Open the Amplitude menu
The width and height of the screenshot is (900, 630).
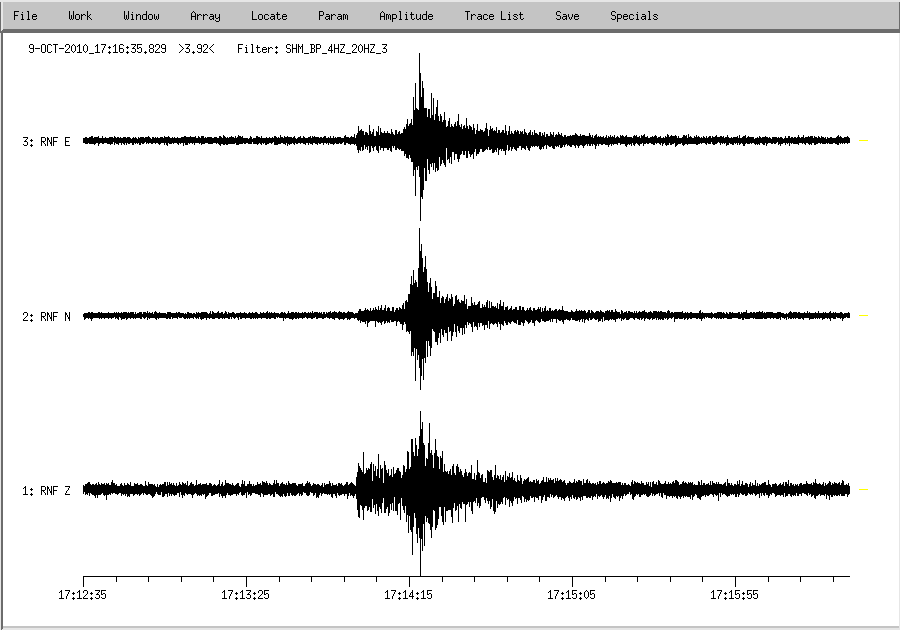406,16
